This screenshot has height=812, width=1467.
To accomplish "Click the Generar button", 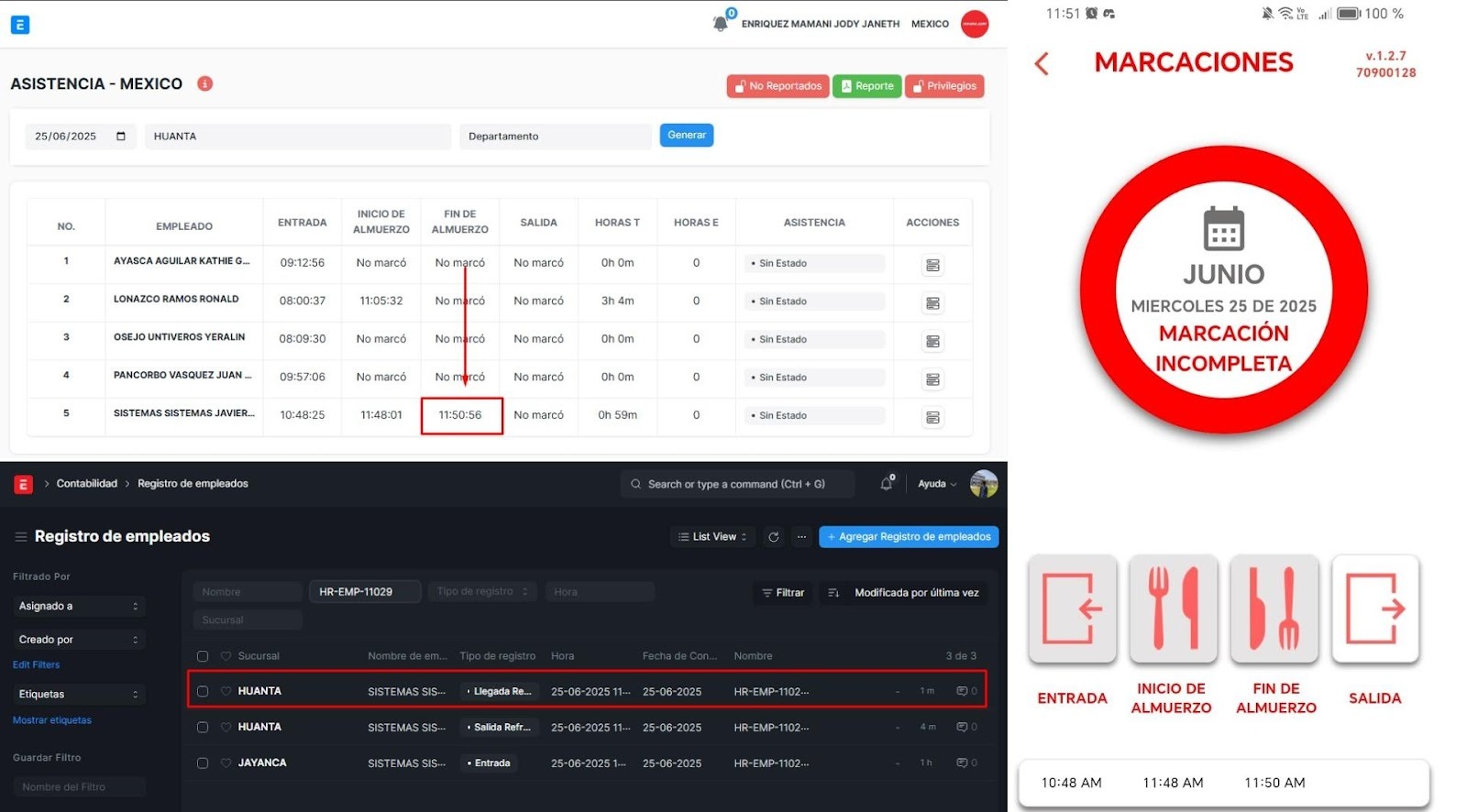I will click(686, 136).
